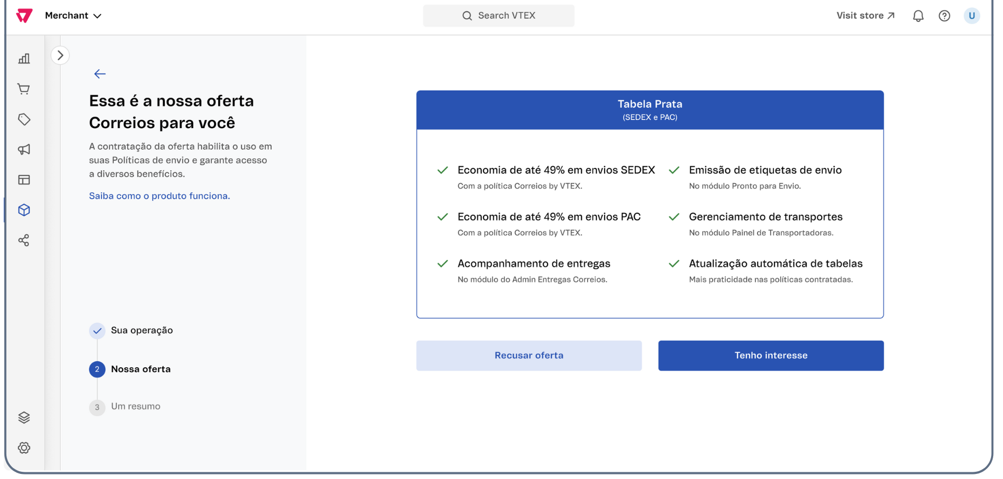This screenshot has height=479, width=1003.
Task: Open the share network sidebar icon
Action: (x=24, y=240)
